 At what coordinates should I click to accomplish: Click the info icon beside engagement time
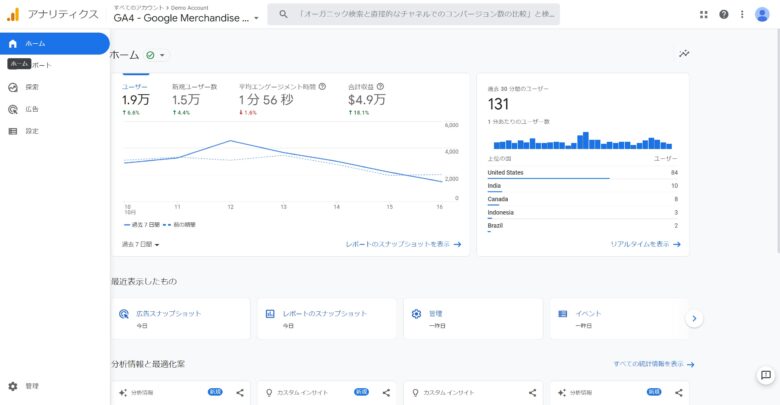[x=322, y=87]
